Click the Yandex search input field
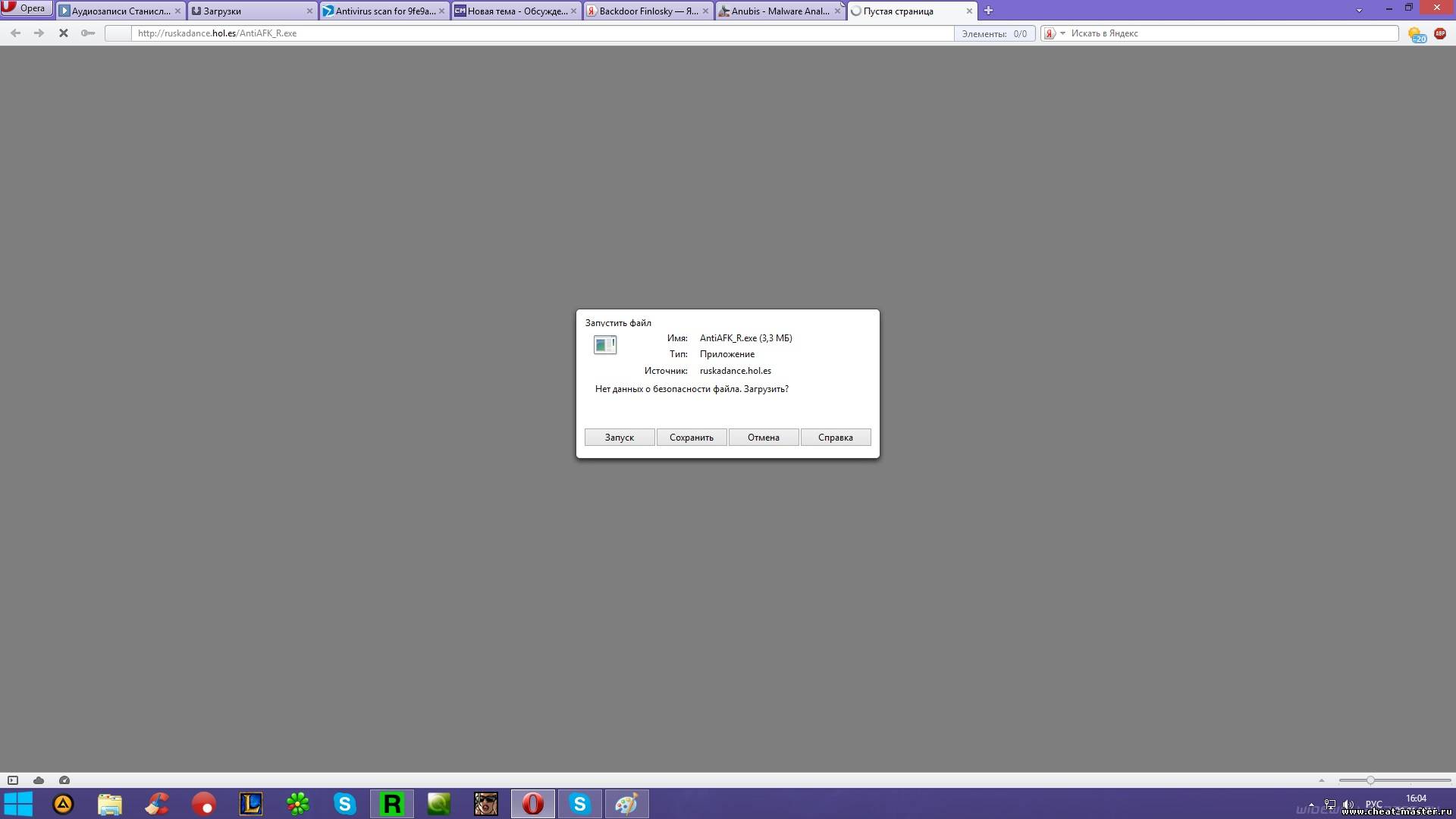 [x=1228, y=33]
